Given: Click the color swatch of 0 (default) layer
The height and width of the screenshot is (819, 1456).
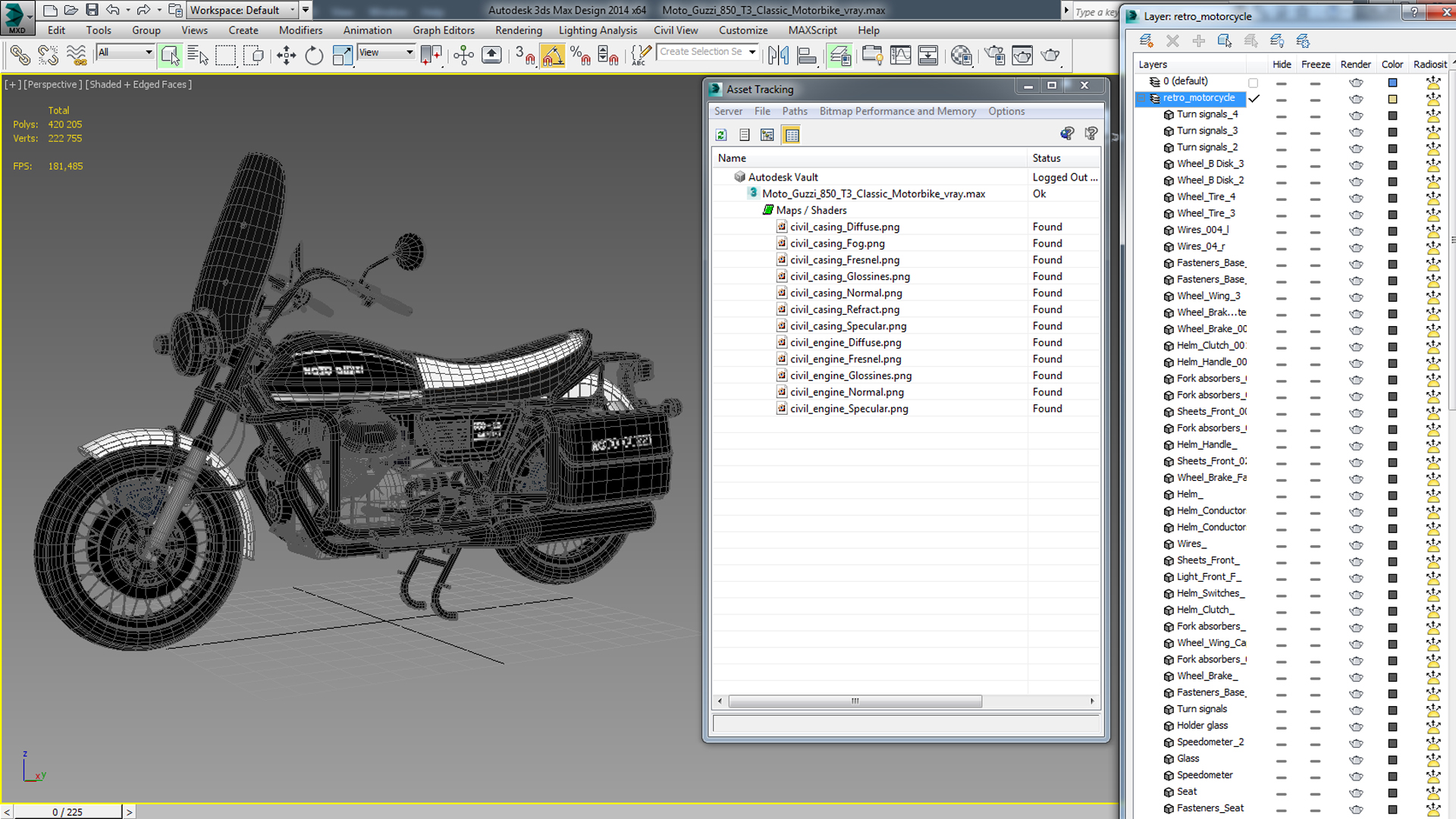Looking at the screenshot, I should pyautogui.click(x=1392, y=83).
